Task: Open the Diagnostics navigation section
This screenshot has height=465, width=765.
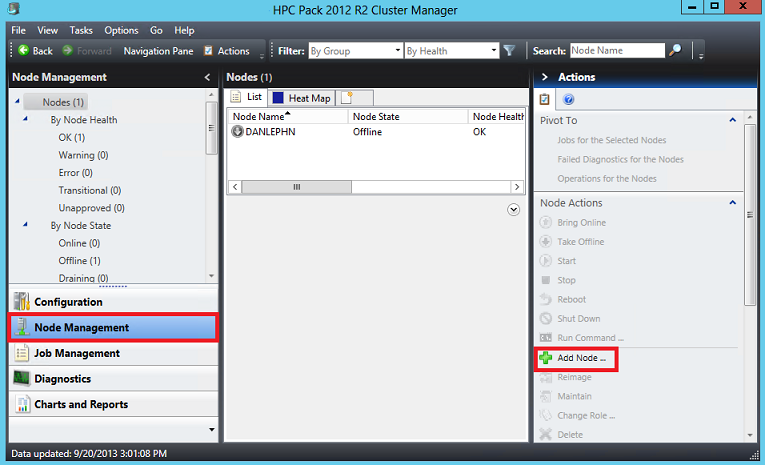Action: [x=113, y=379]
